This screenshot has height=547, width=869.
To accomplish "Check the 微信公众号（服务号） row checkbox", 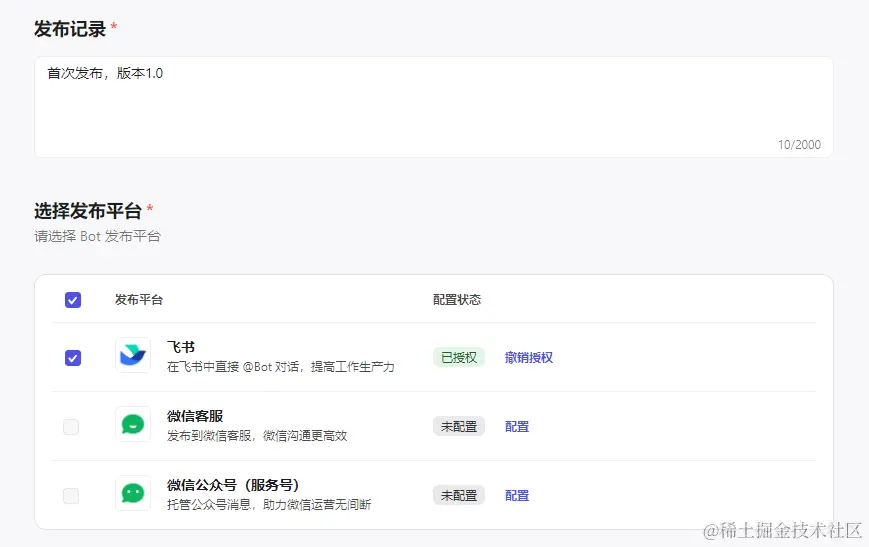I will pyautogui.click(x=71, y=495).
